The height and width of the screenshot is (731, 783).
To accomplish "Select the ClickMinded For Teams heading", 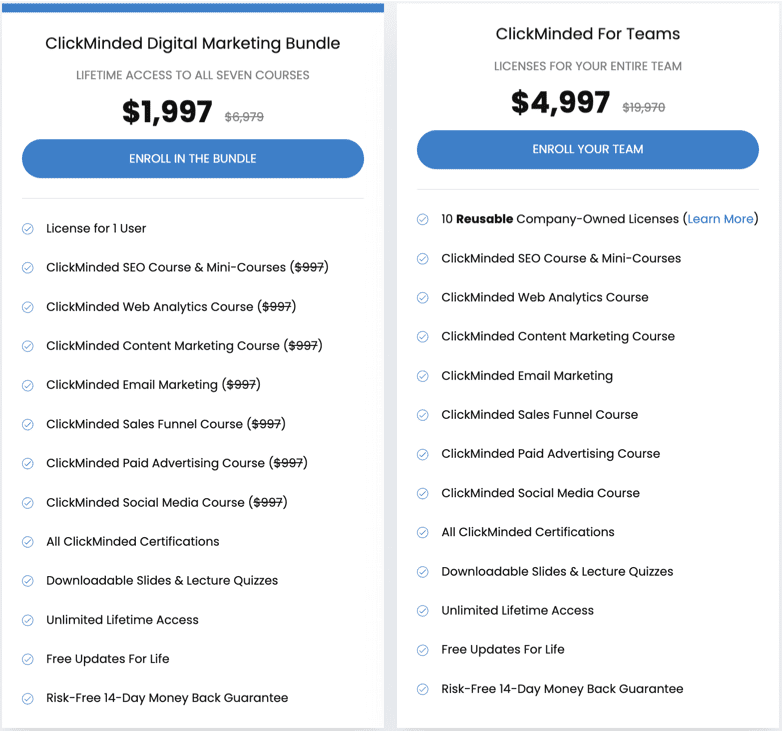I will 588,34.
